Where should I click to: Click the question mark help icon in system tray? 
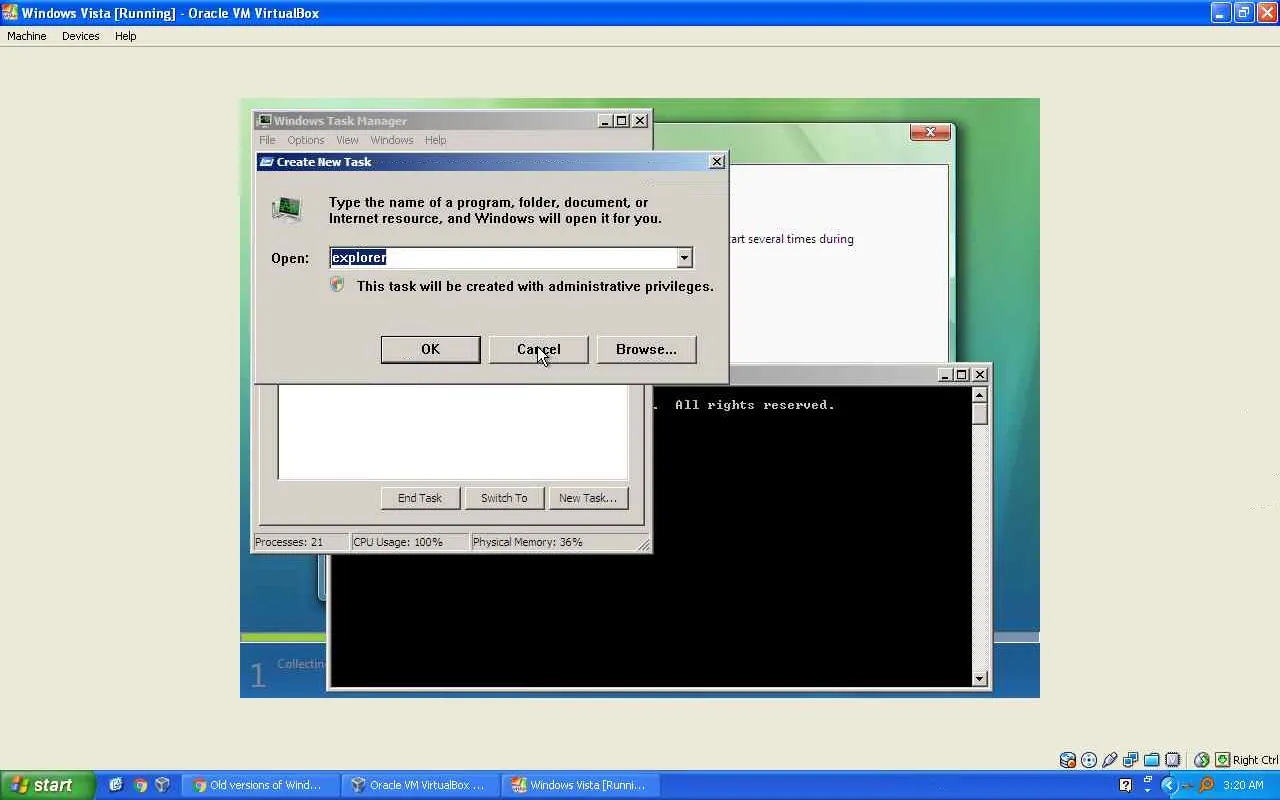pyautogui.click(x=1126, y=785)
